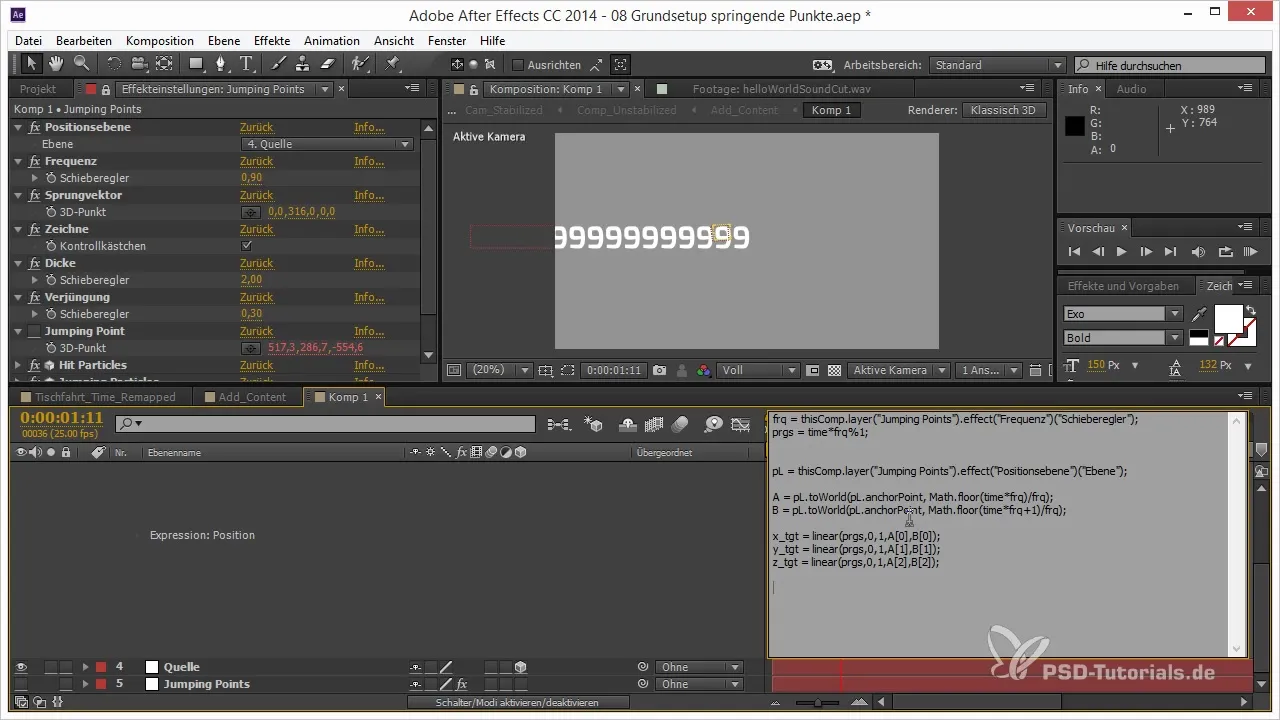Screen dimensions: 1280x720
Task: Toggle fx switch for Positionsebene effect
Action: (35, 127)
